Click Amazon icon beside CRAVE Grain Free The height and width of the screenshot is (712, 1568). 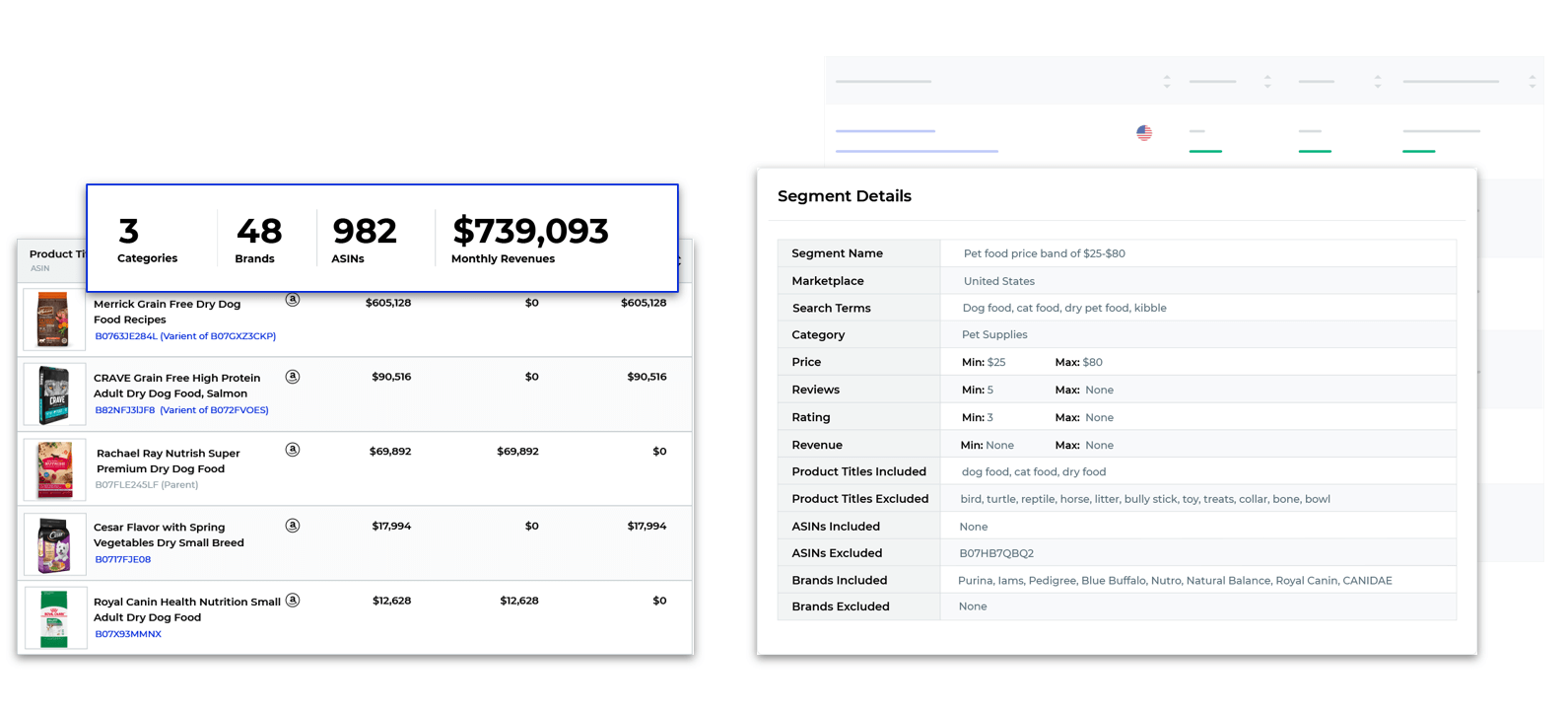[293, 377]
